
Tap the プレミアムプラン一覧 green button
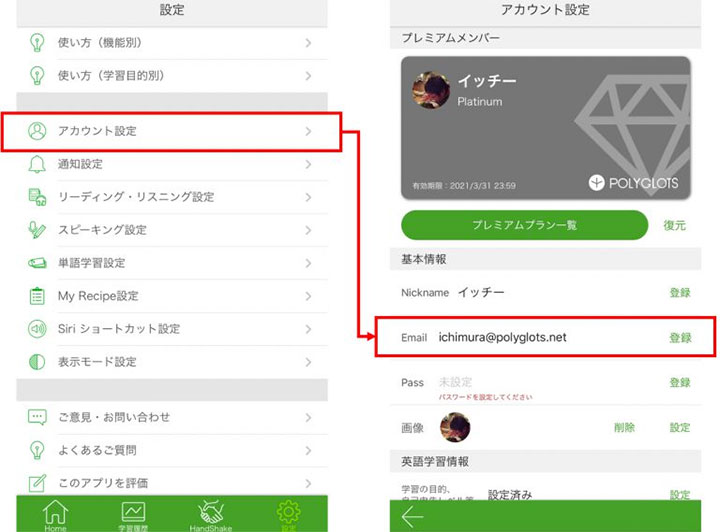[524, 225]
